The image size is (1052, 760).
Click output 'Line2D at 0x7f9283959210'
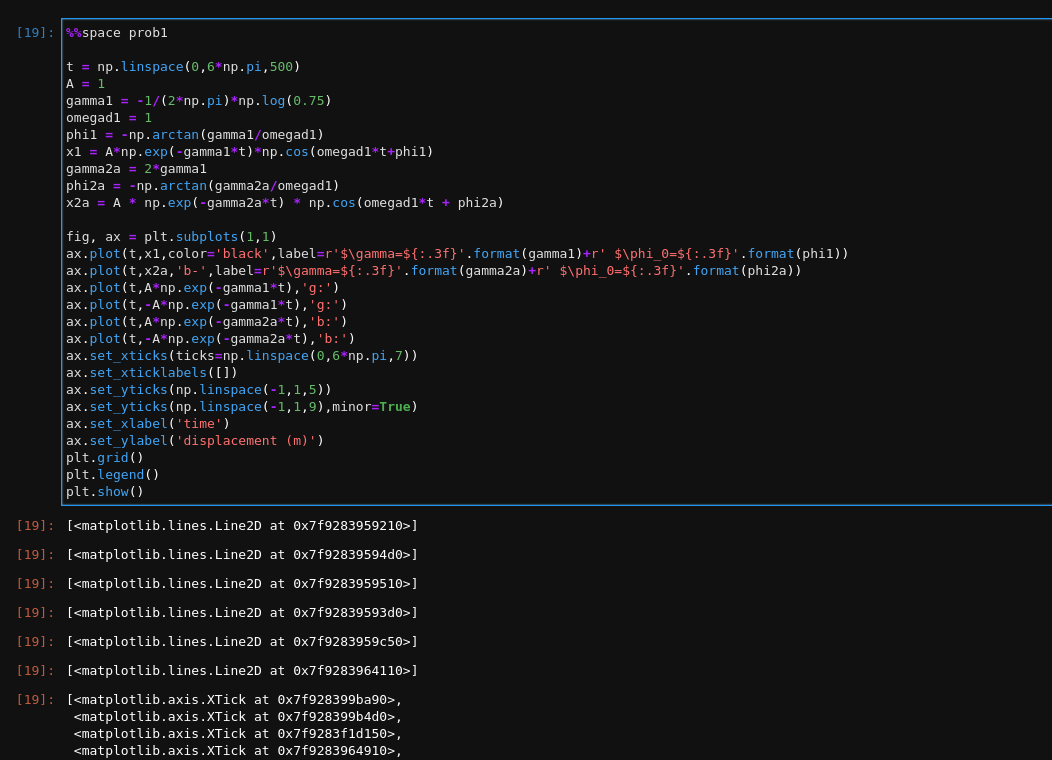(242, 526)
